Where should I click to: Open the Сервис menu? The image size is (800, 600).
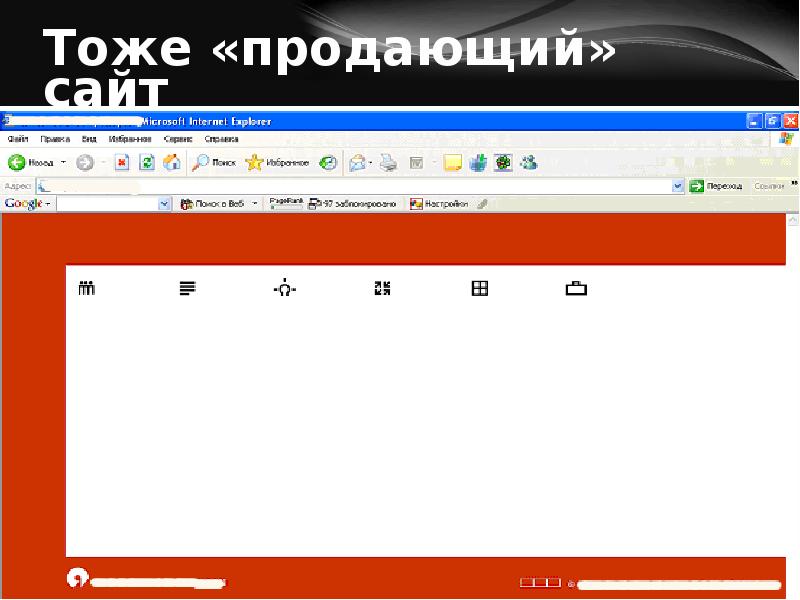[x=179, y=140]
